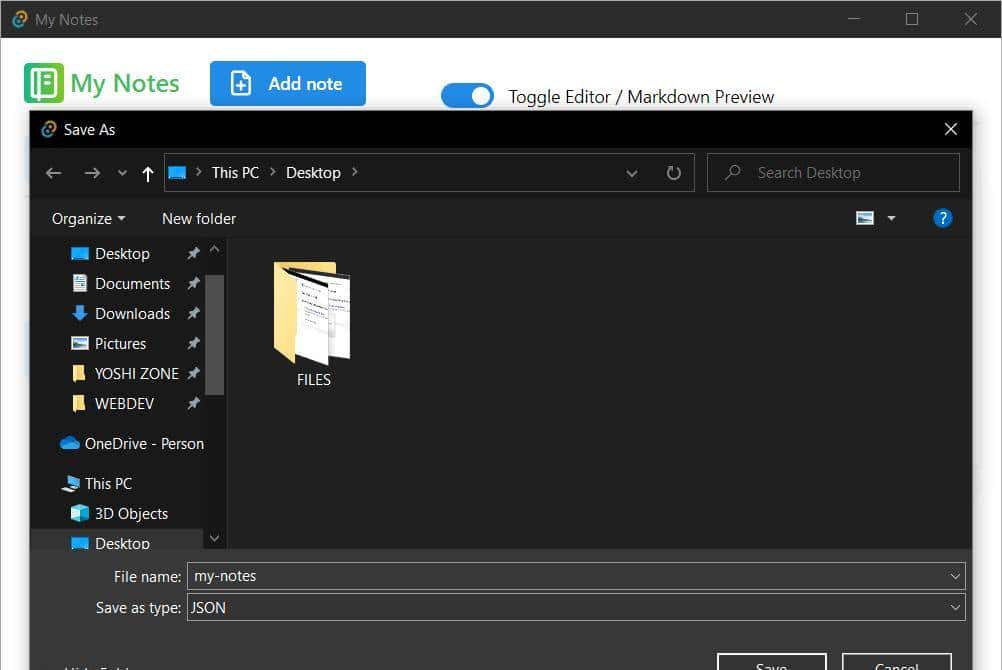The height and width of the screenshot is (670, 1002).
Task: Open the Organize menu
Action: (88, 218)
